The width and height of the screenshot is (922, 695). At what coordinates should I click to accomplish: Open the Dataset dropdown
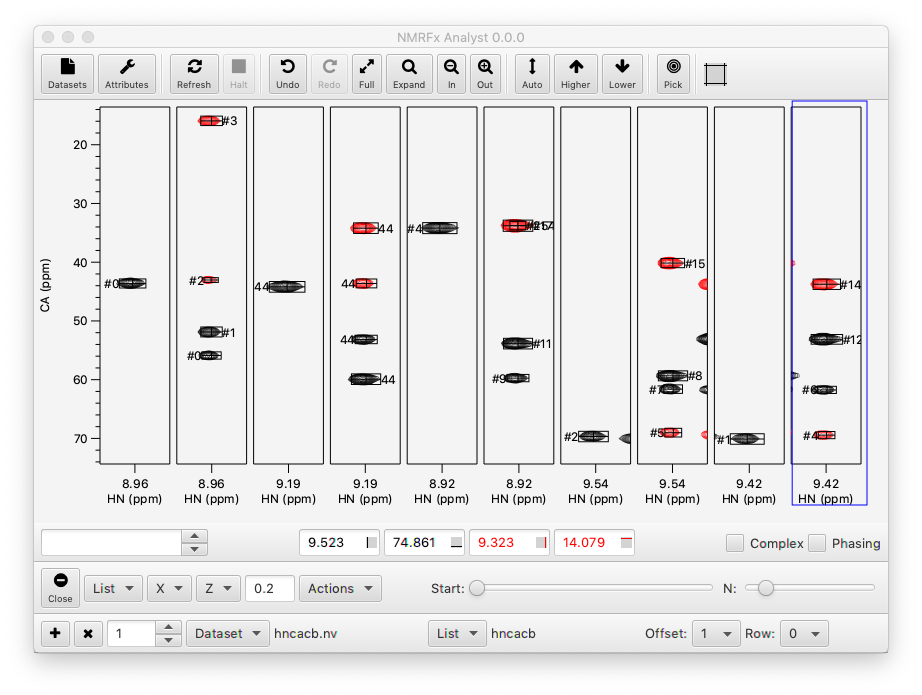228,633
